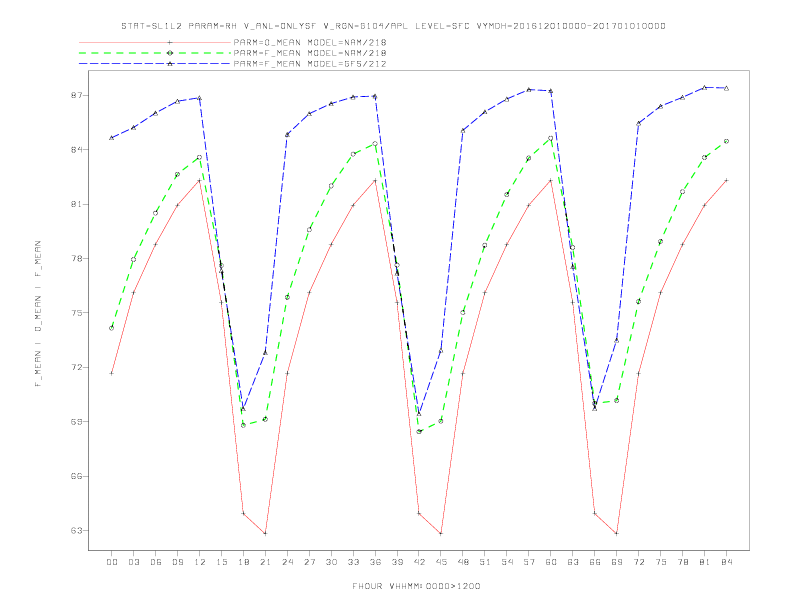
Task: Click y-axis tick value 63
Action: (76, 531)
